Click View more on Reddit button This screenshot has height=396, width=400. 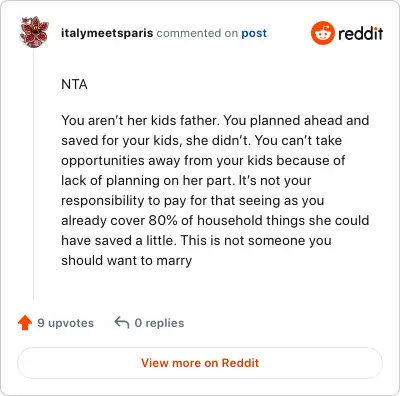point(200,363)
